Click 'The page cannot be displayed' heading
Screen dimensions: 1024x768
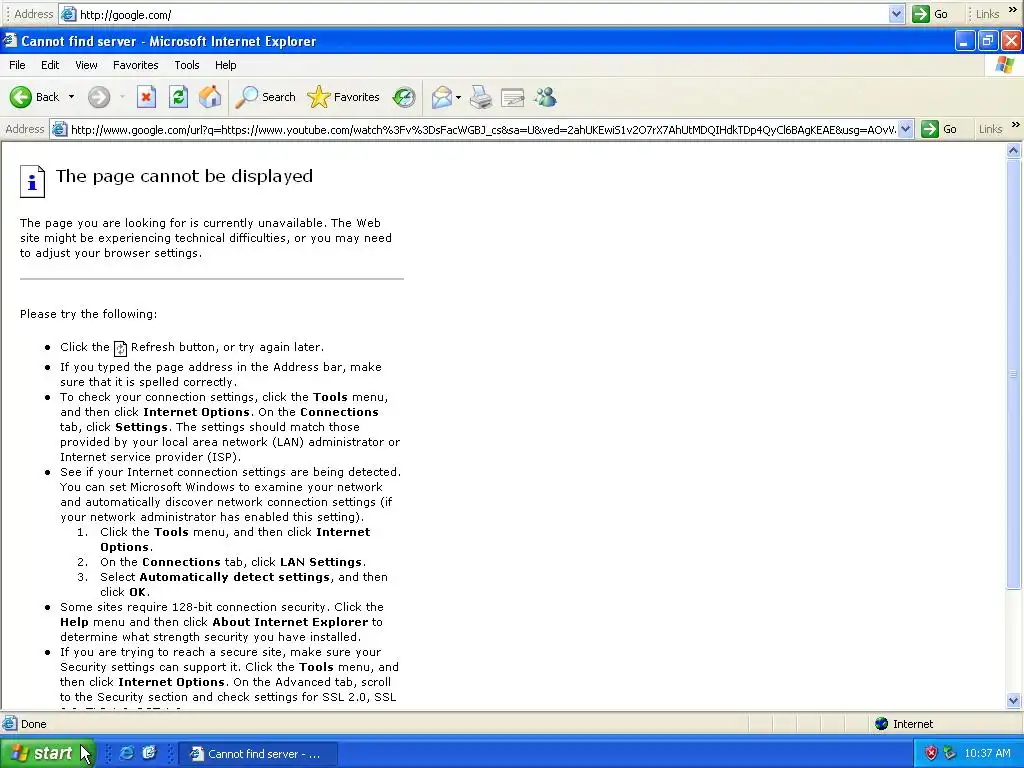point(184,176)
